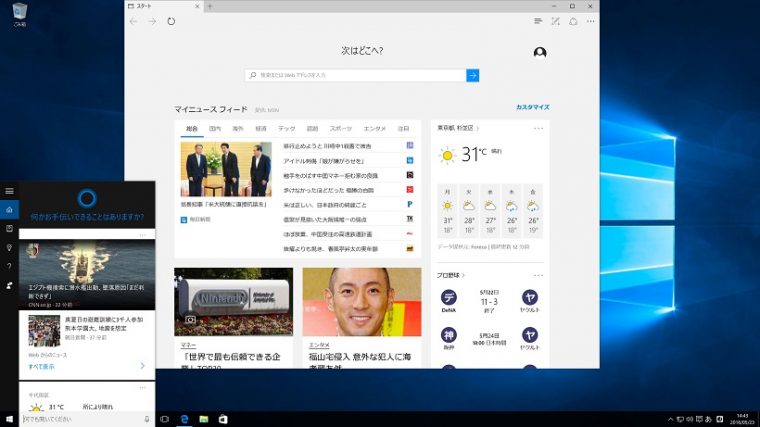
Task: Open Cortana news card's three-dot menu
Action: click(x=142, y=235)
